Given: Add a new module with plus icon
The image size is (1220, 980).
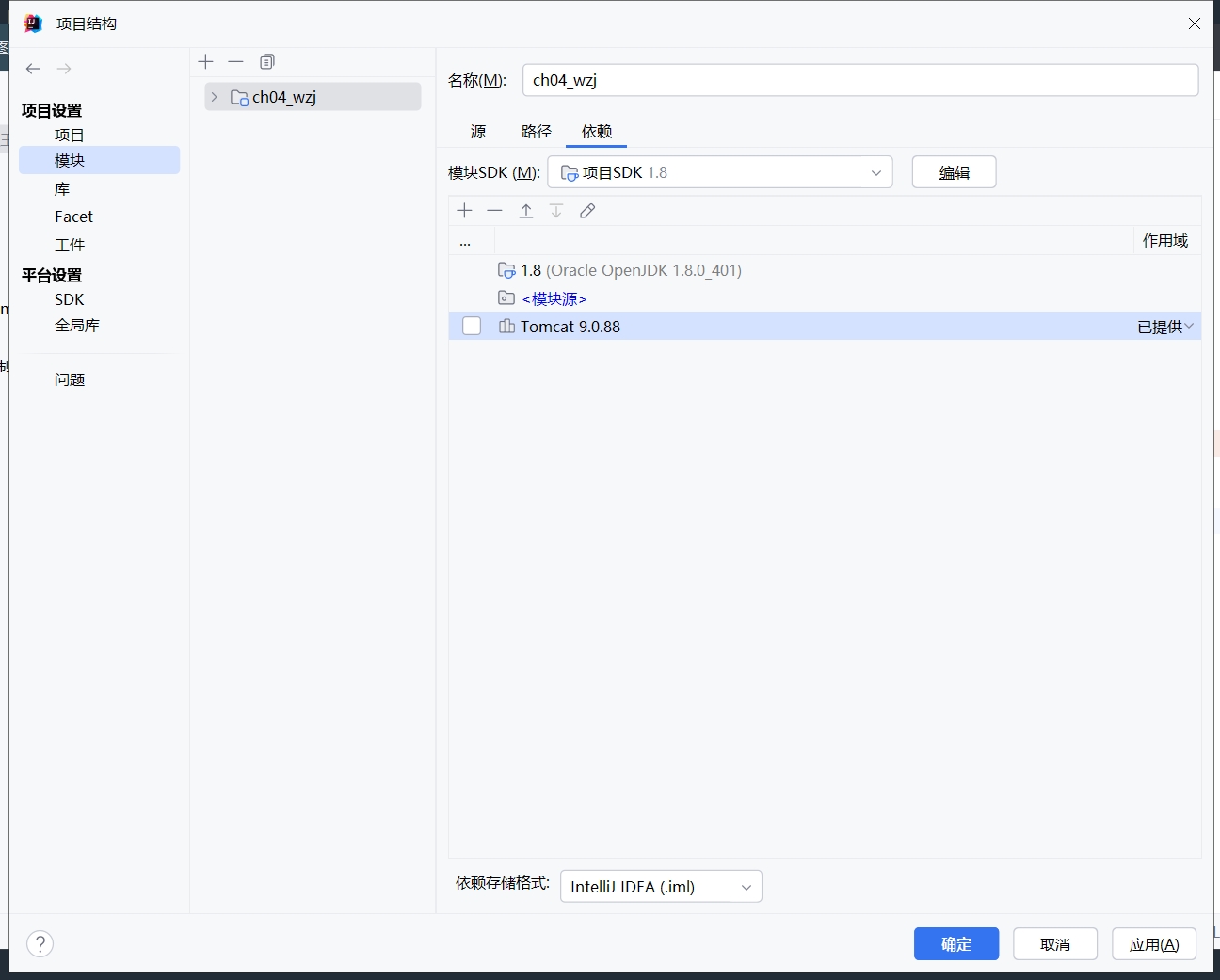Looking at the screenshot, I should pos(206,62).
